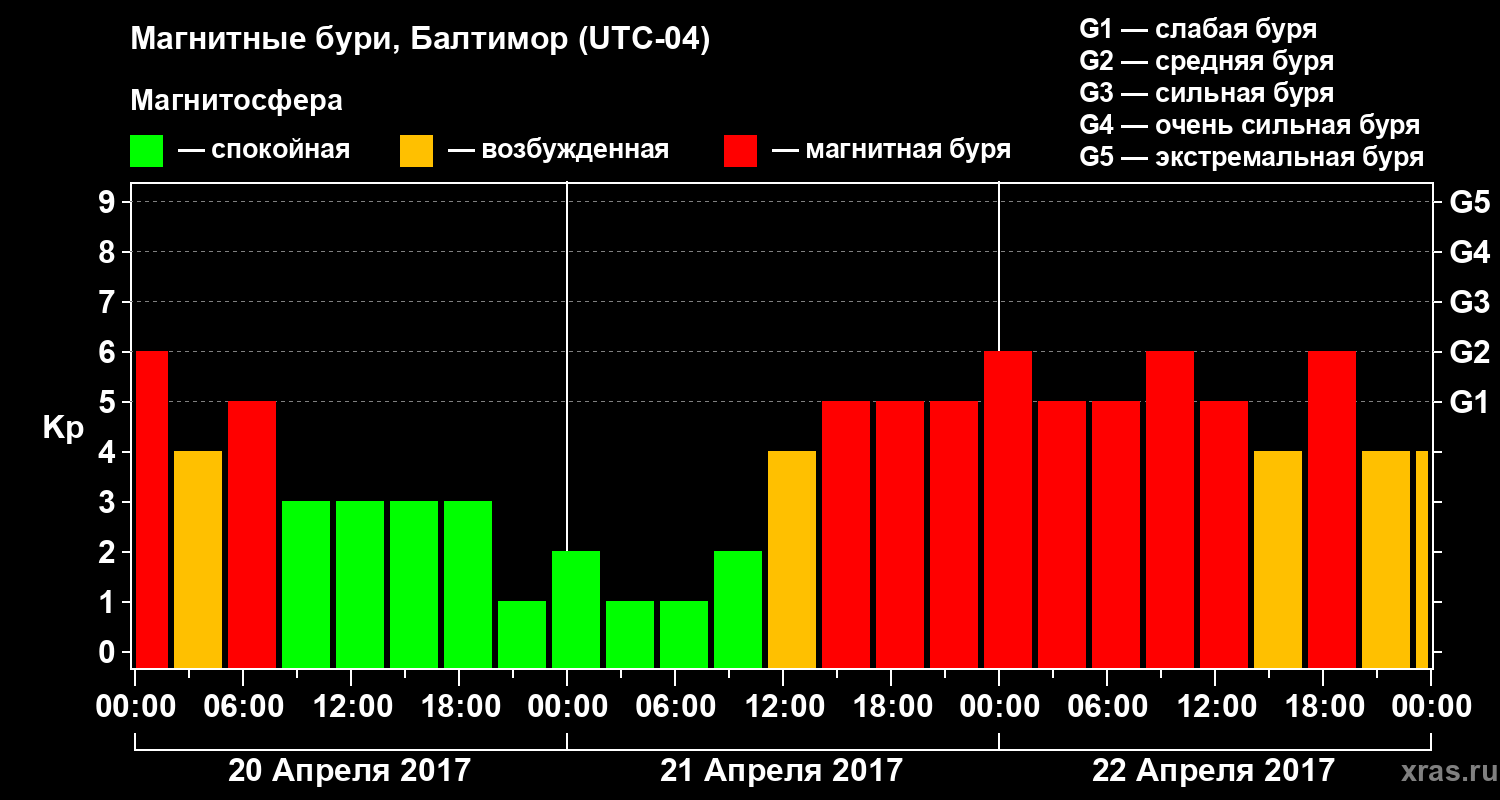The width and height of the screenshot is (1500, 800).
Task: Click orange Kp 4 bar on 20 April
Action: [x=198, y=560]
